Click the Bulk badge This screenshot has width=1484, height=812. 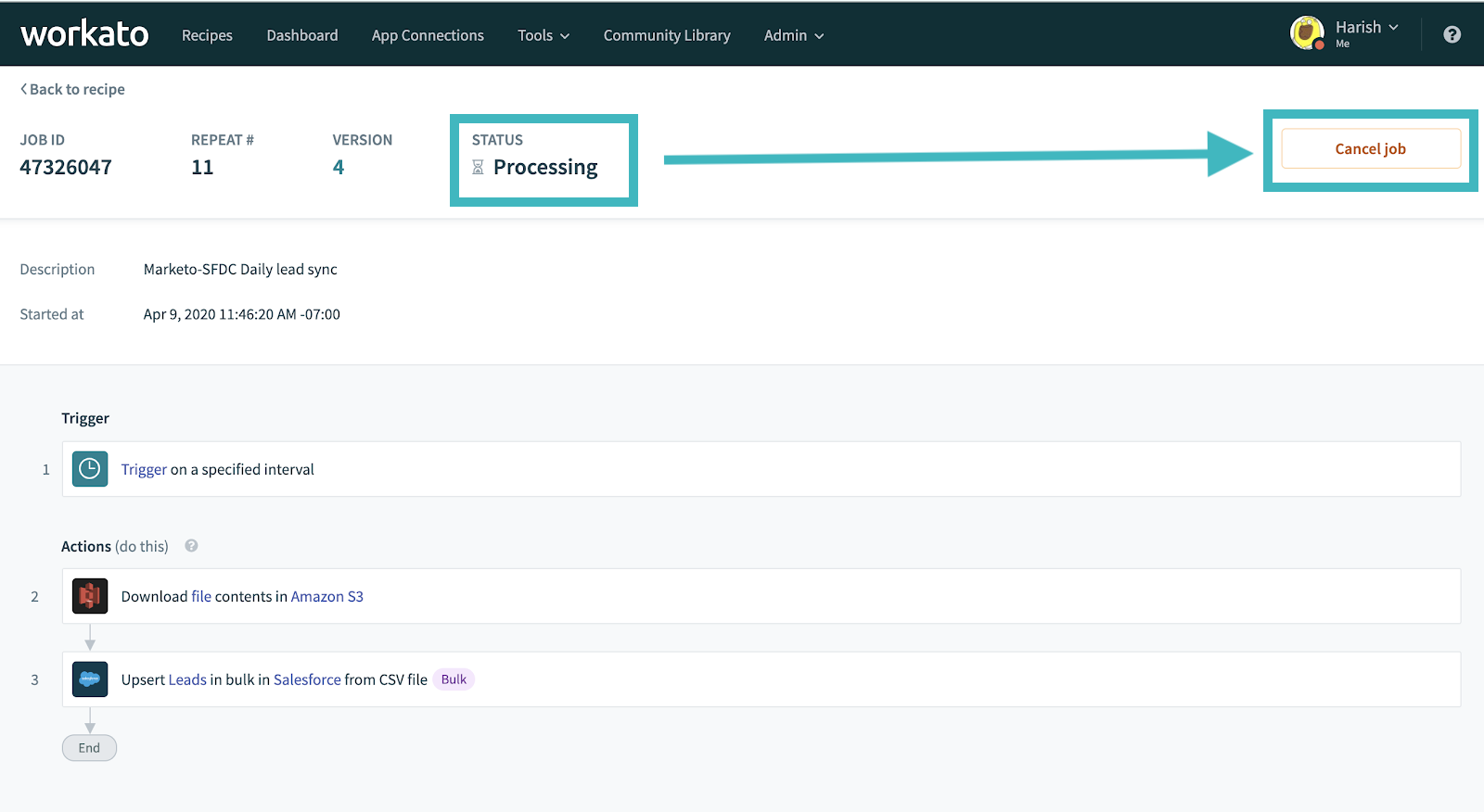coord(454,679)
